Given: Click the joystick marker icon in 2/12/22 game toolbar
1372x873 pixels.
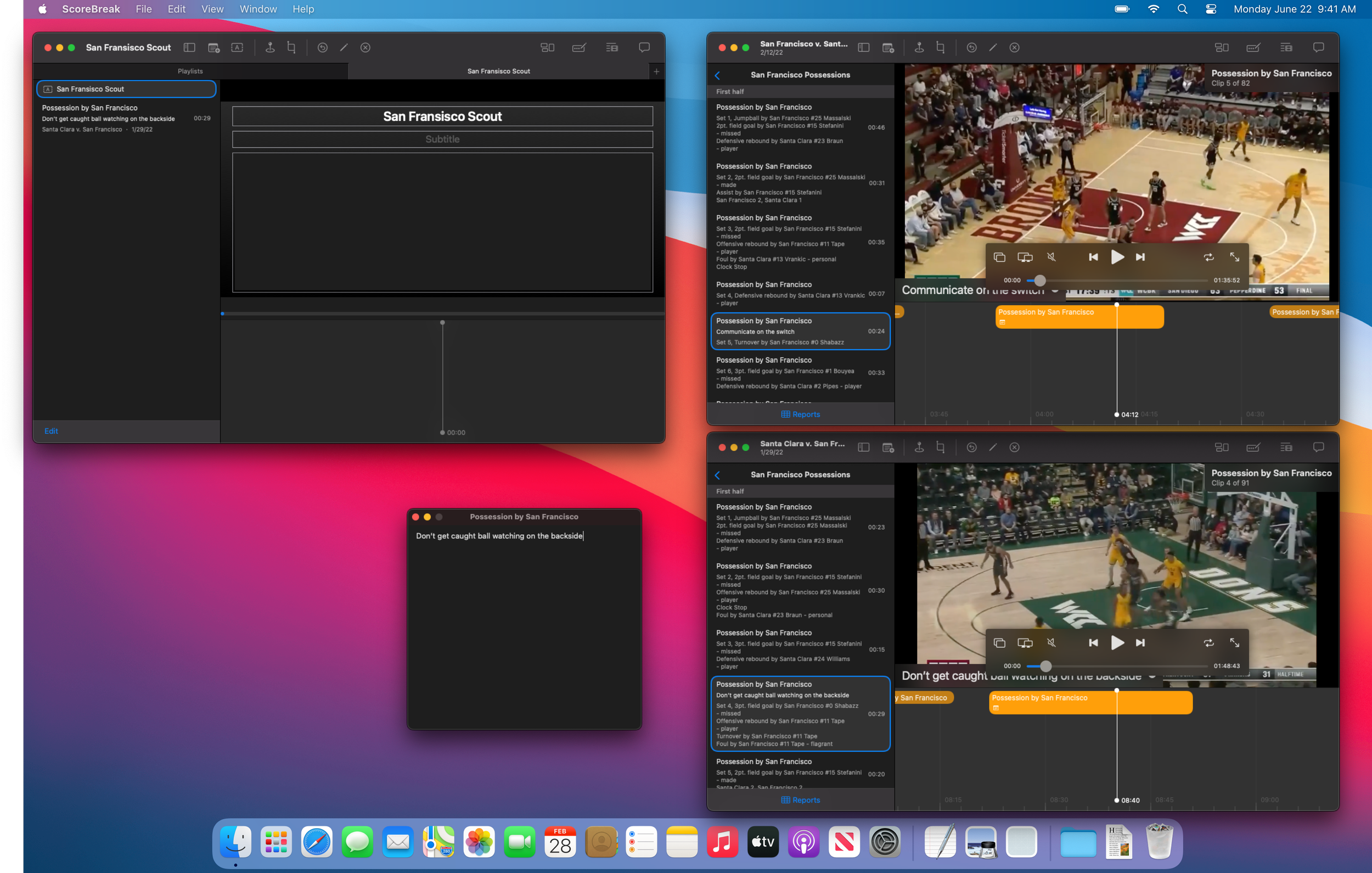Looking at the screenshot, I should [x=919, y=48].
